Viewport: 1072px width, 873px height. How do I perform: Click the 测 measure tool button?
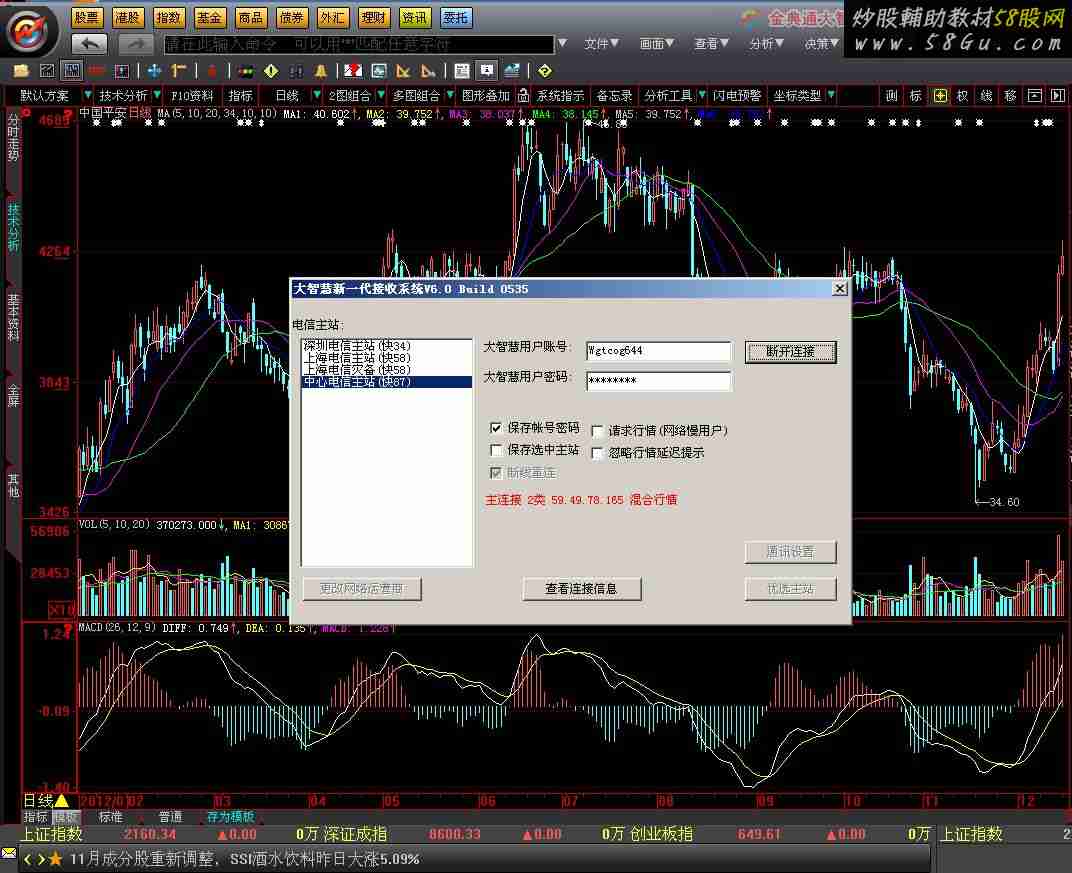click(892, 96)
